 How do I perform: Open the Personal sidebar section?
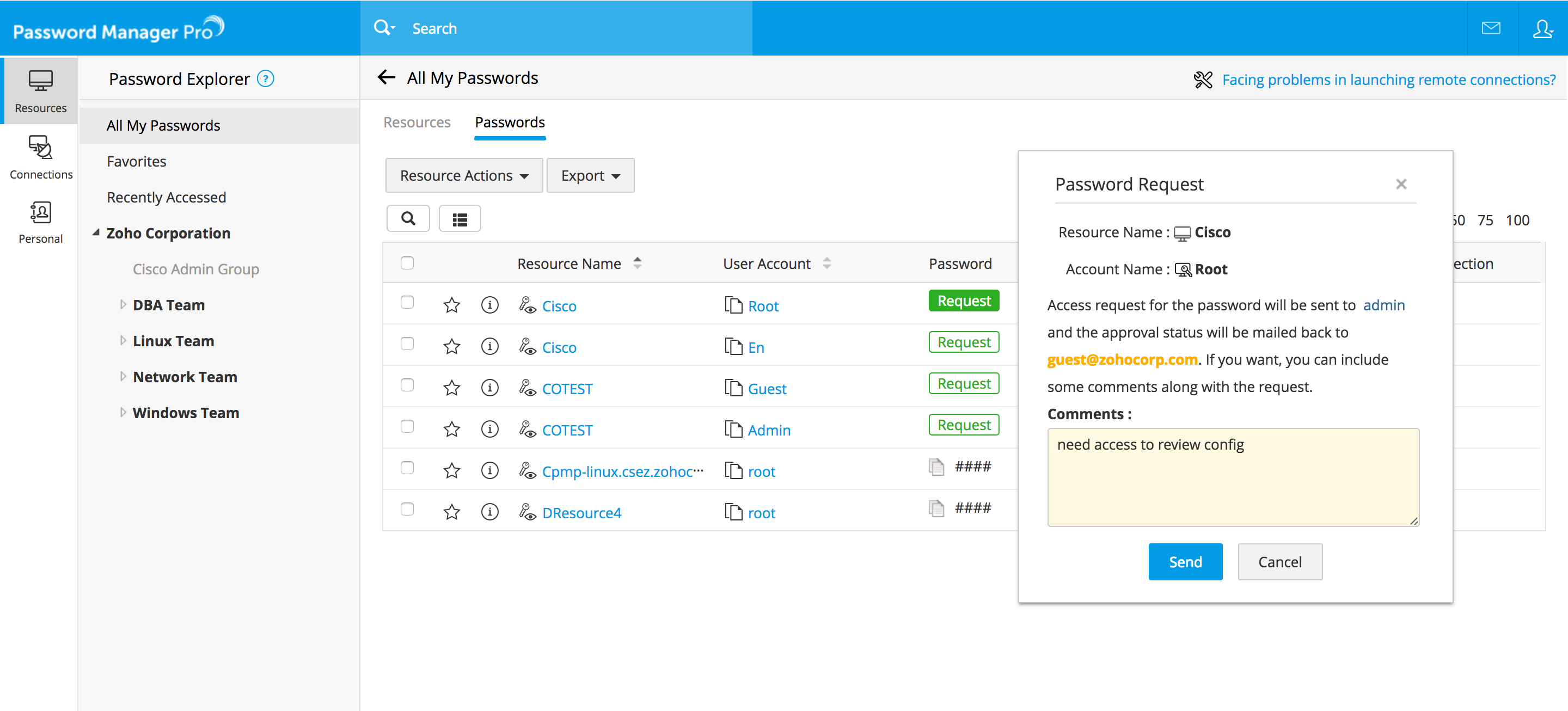click(41, 222)
